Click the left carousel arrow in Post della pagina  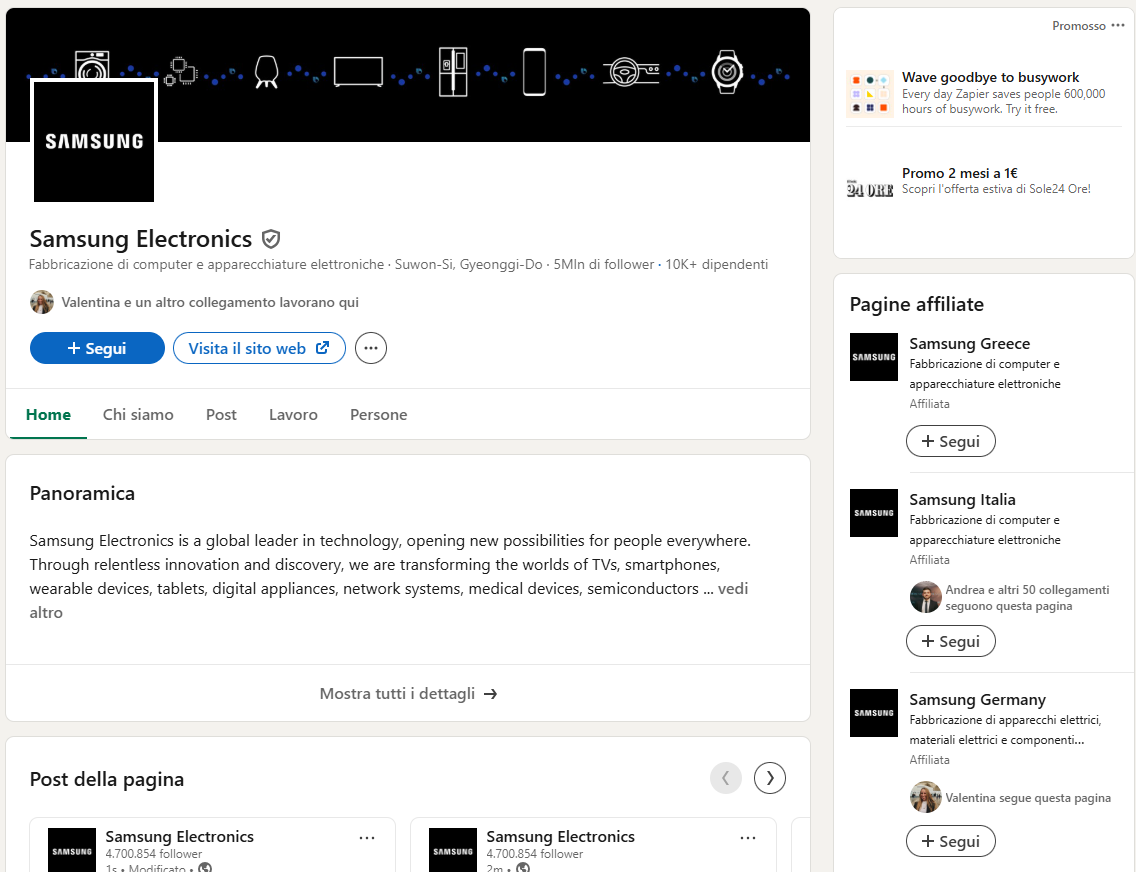[x=726, y=778]
